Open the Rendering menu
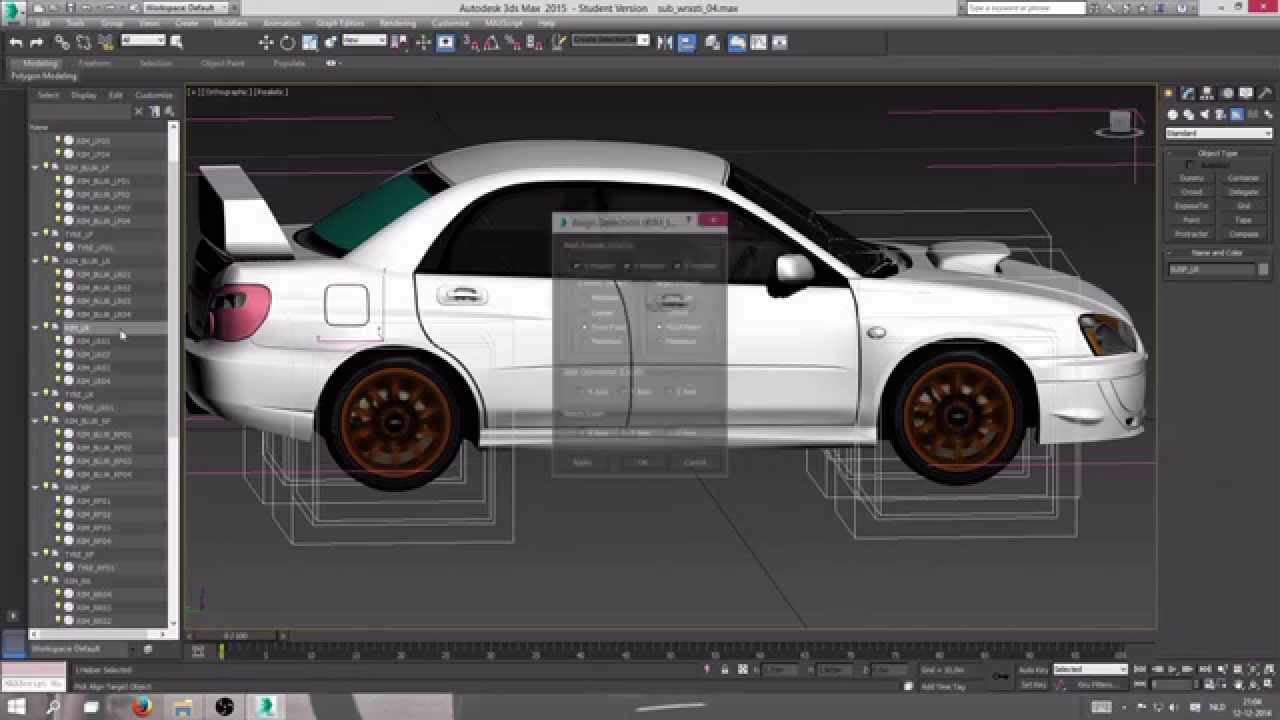Viewport: 1280px width, 720px height. 397,23
